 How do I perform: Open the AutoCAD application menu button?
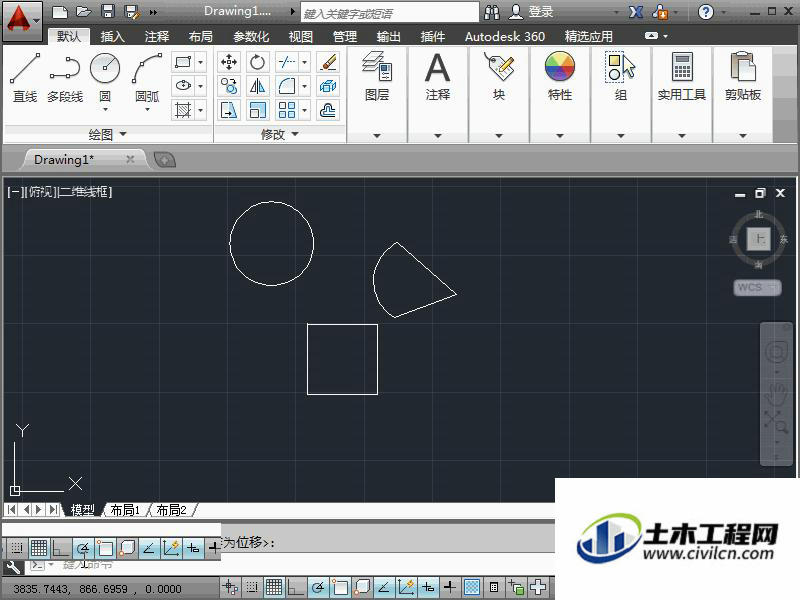22,21
